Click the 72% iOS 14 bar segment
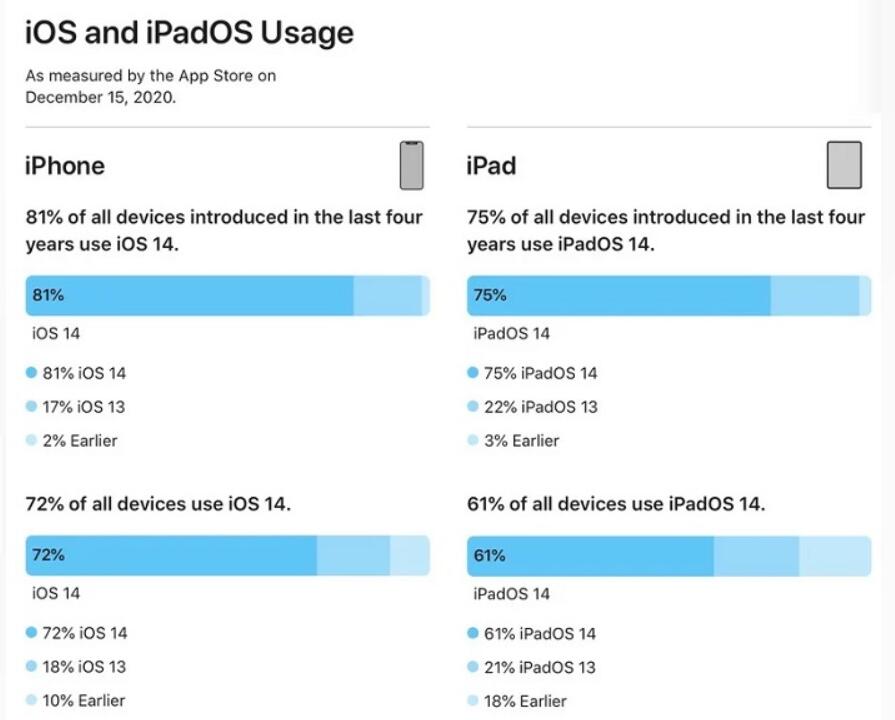895x720 pixels. coord(171,556)
